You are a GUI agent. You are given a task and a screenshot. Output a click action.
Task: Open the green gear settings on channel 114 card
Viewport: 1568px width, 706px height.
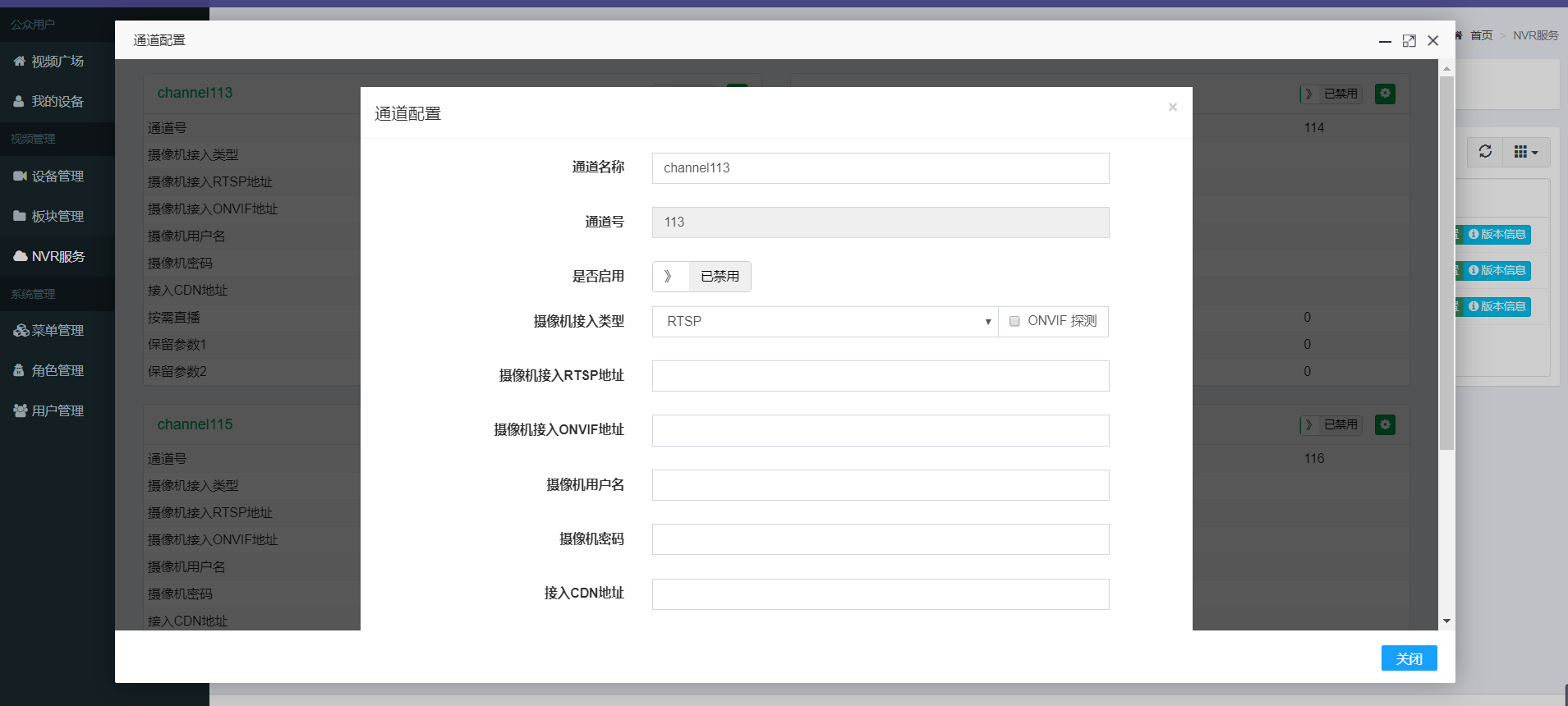pyautogui.click(x=1385, y=94)
